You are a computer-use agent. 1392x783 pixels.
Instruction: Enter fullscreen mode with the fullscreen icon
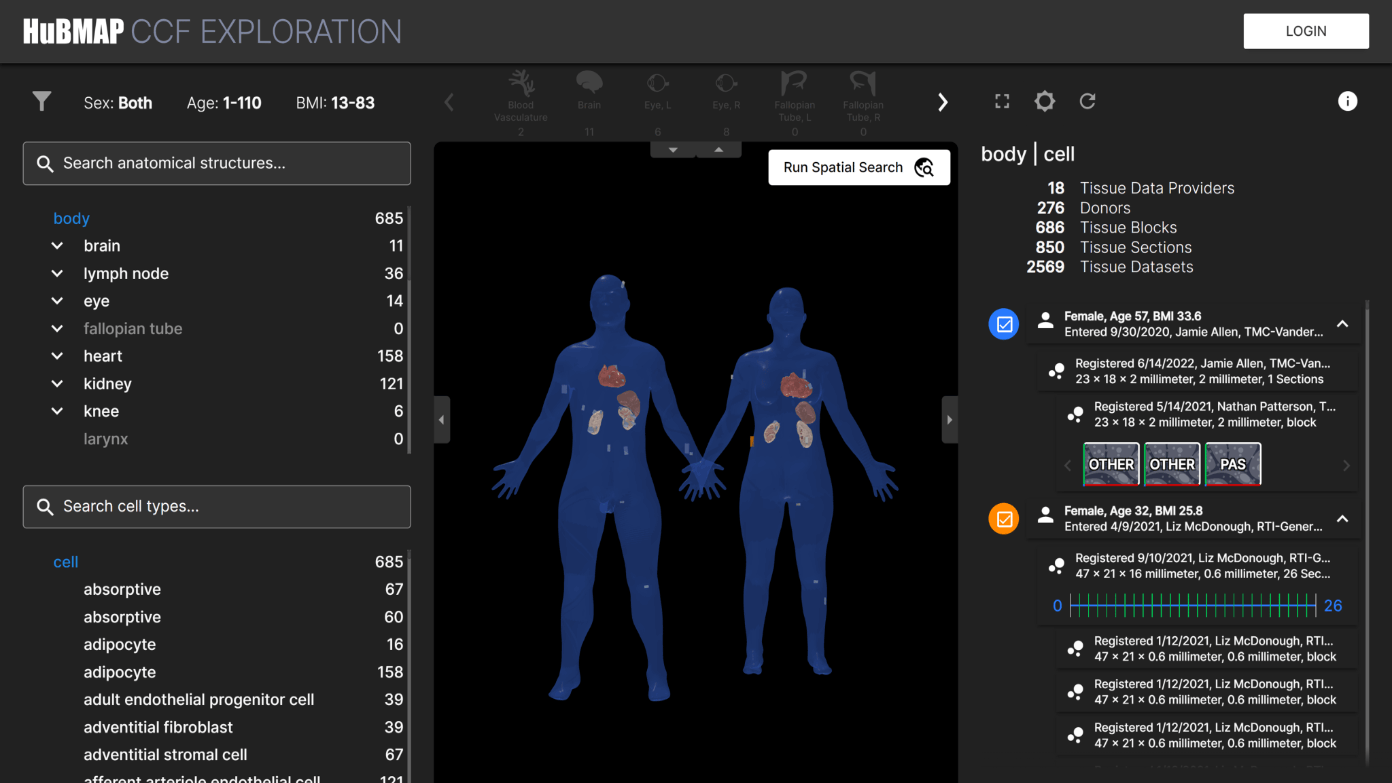click(x=1002, y=101)
